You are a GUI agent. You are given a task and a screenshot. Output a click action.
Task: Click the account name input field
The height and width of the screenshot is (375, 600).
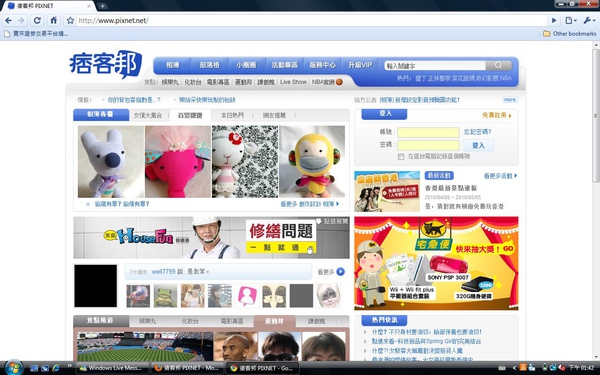(428, 132)
